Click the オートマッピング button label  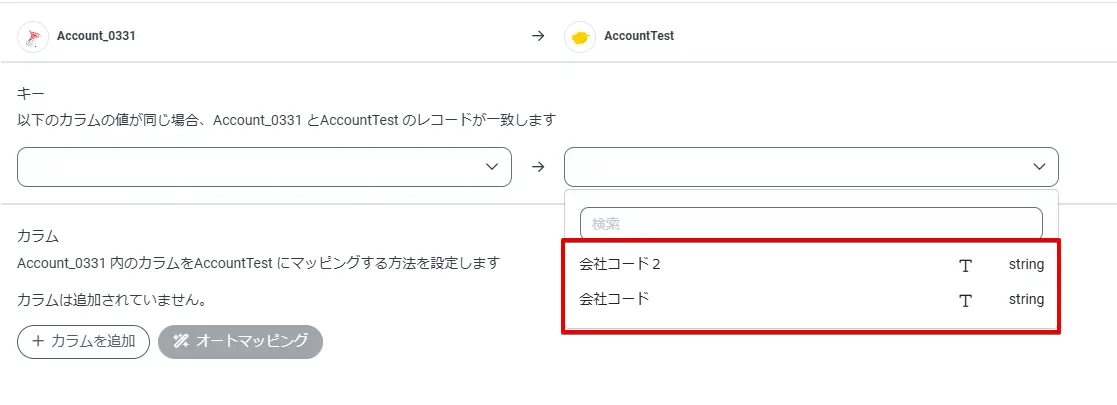click(251, 341)
